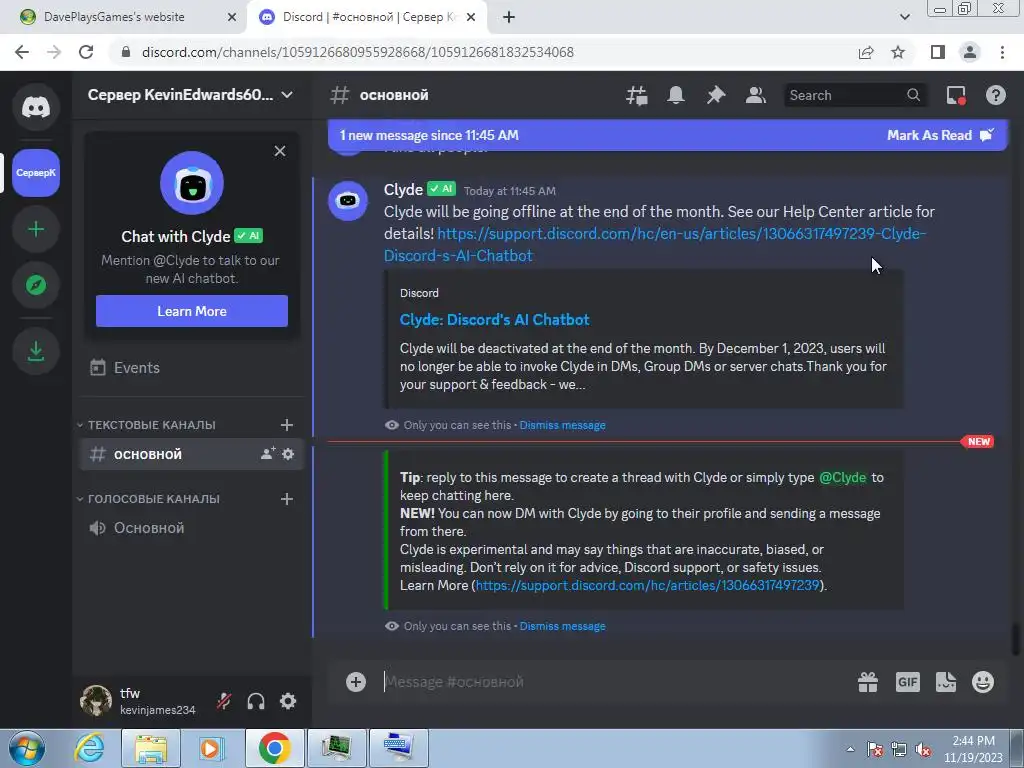Click the volume tray icon
The height and width of the screenshot is (768, 1024).
(923, 750)
